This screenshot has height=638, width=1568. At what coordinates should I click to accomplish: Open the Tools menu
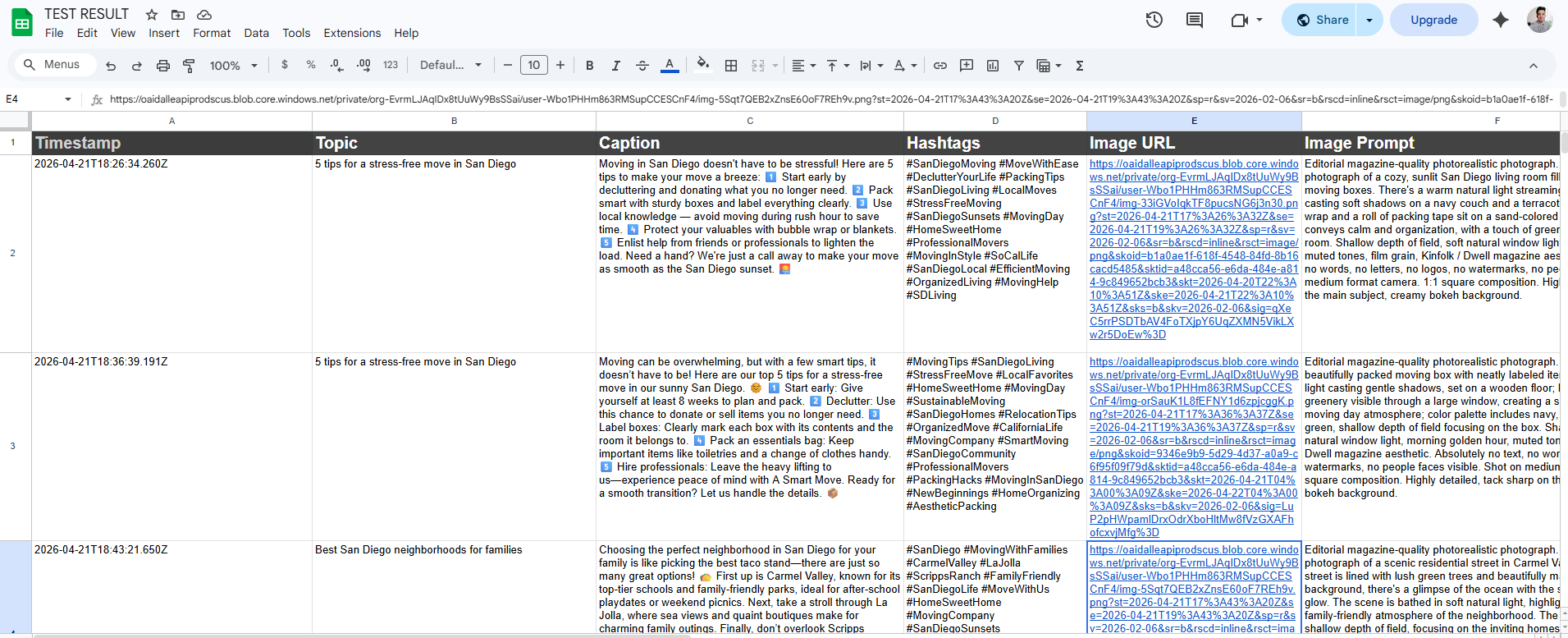coord(296,33)
